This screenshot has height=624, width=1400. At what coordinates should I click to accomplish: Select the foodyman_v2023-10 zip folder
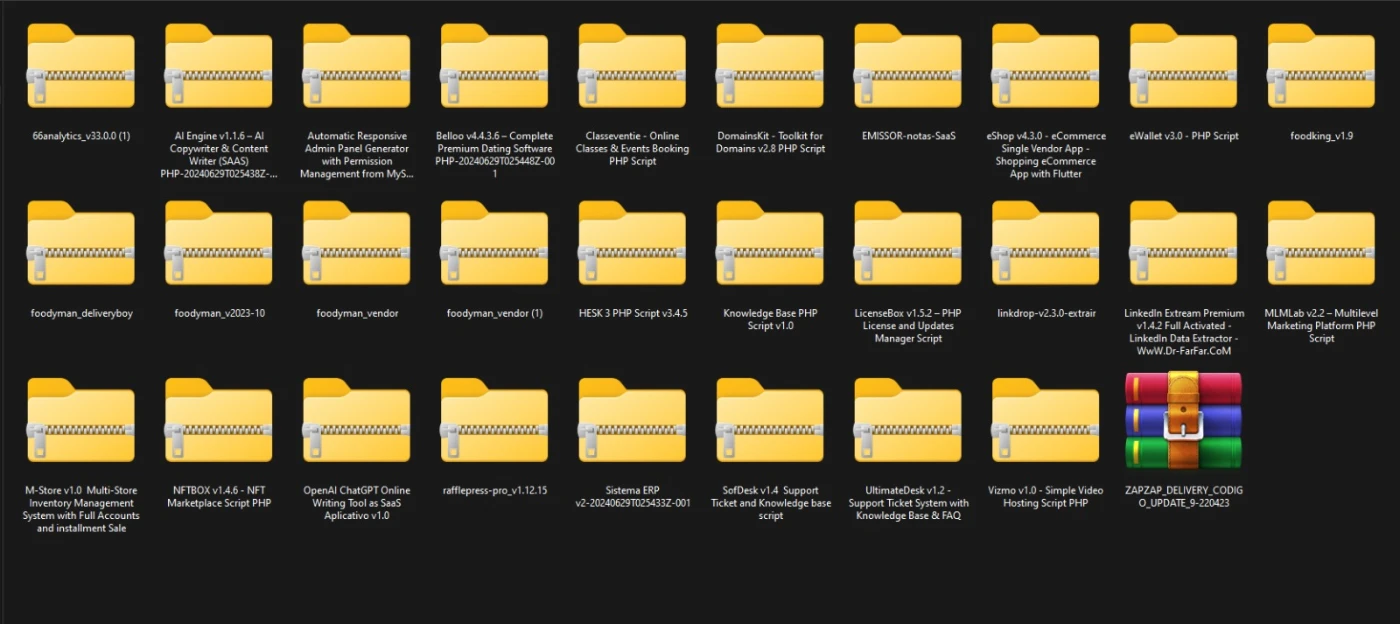[x=219, y=244]
